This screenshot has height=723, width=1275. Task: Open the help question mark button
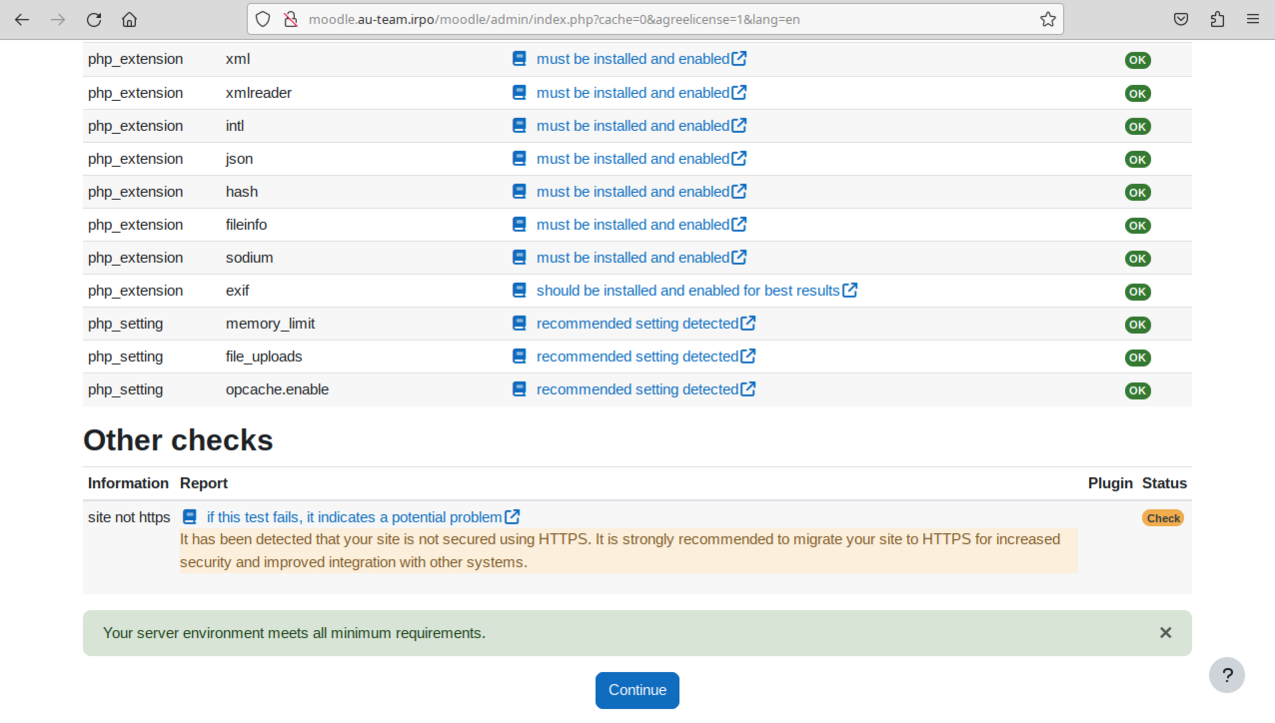1226,675
